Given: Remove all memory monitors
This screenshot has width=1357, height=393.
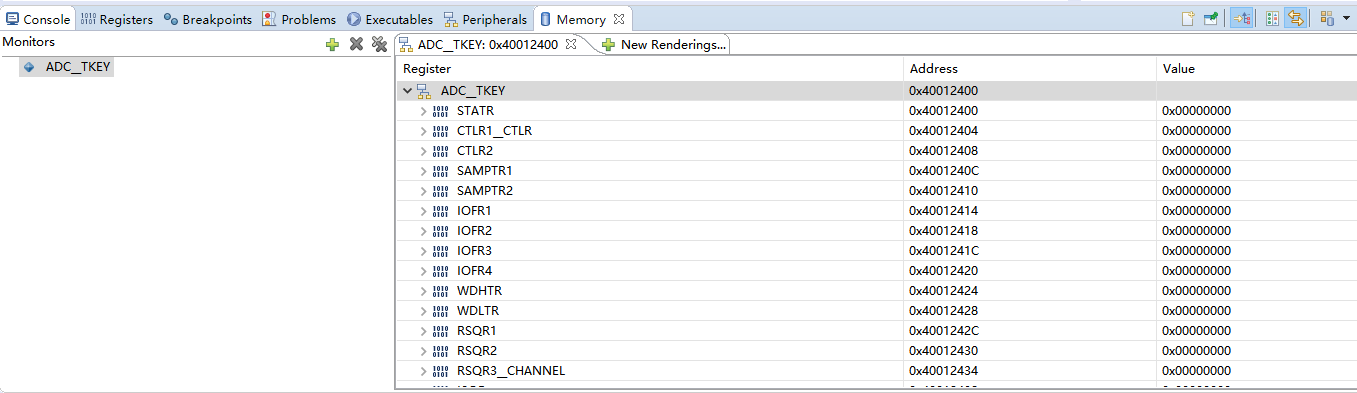Looking at the screenshot, I should pos(379,44).
